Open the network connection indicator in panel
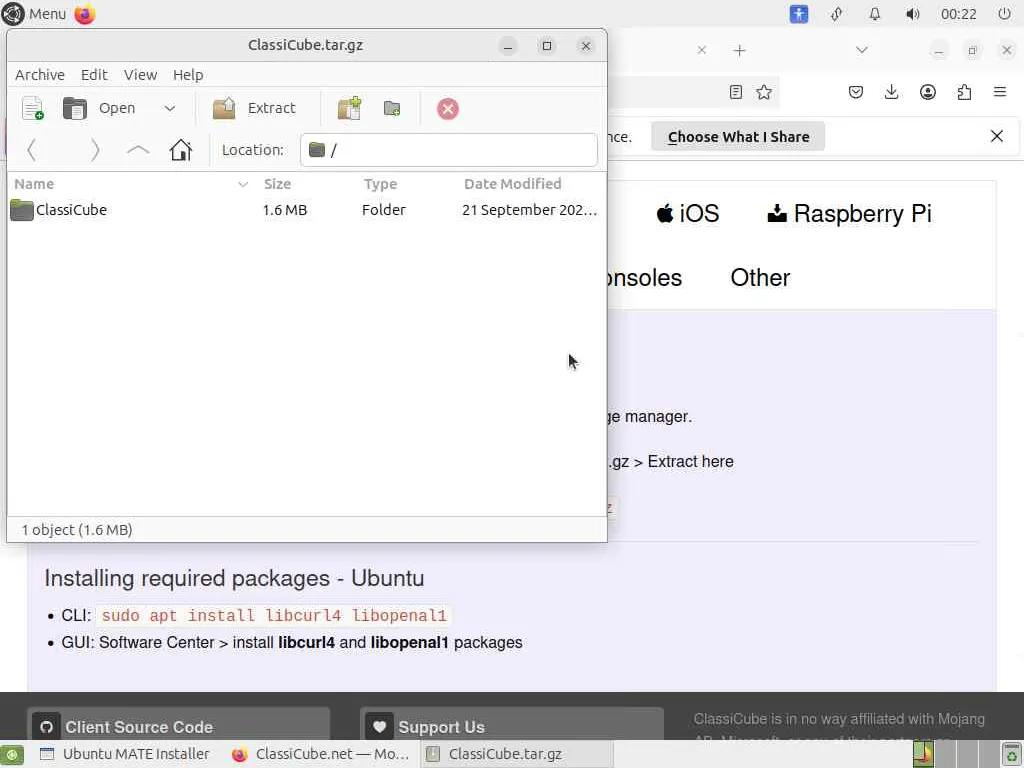The width and height of the screenshot is (1024, 768). (x=837, y=14)
